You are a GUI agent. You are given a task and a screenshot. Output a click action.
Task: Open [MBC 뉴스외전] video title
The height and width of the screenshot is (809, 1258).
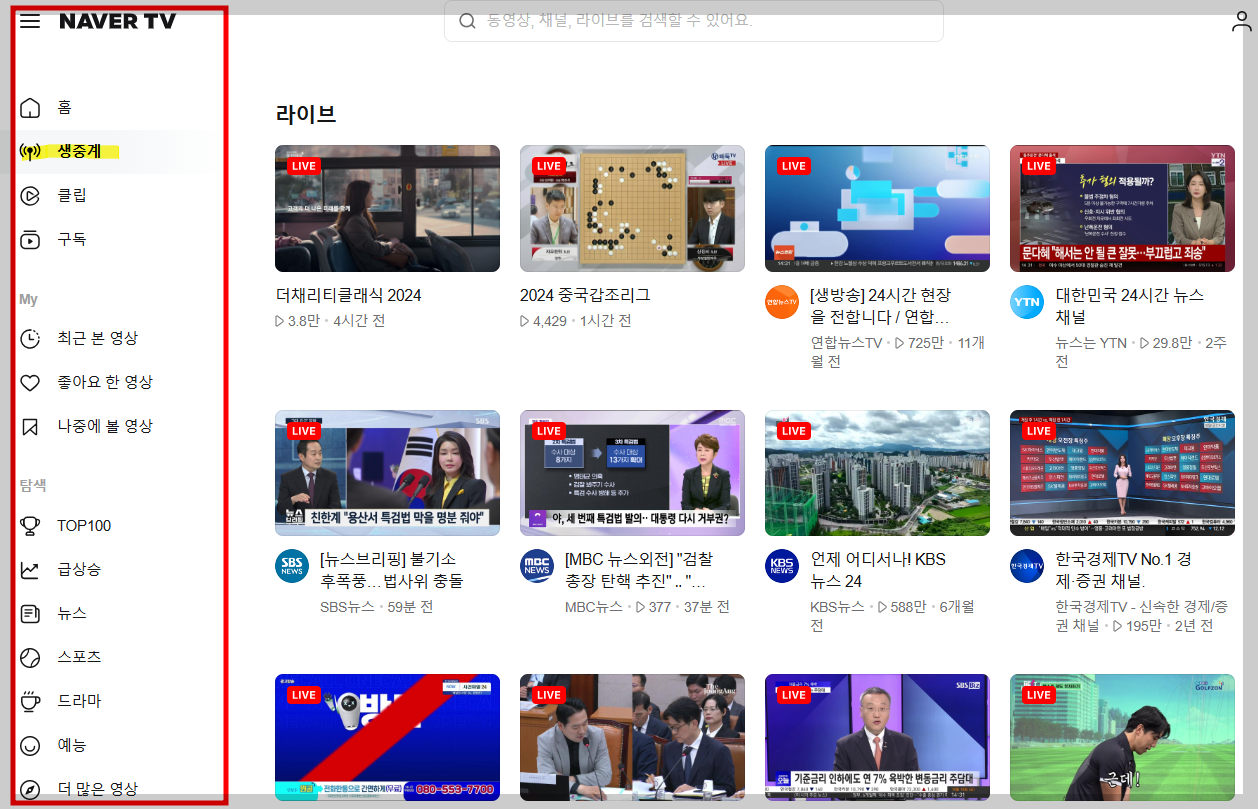[639, 570]
